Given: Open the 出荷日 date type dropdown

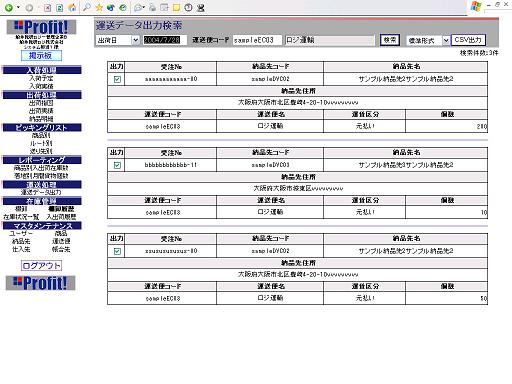Looking at the screenshot, I should click(117, 40).
